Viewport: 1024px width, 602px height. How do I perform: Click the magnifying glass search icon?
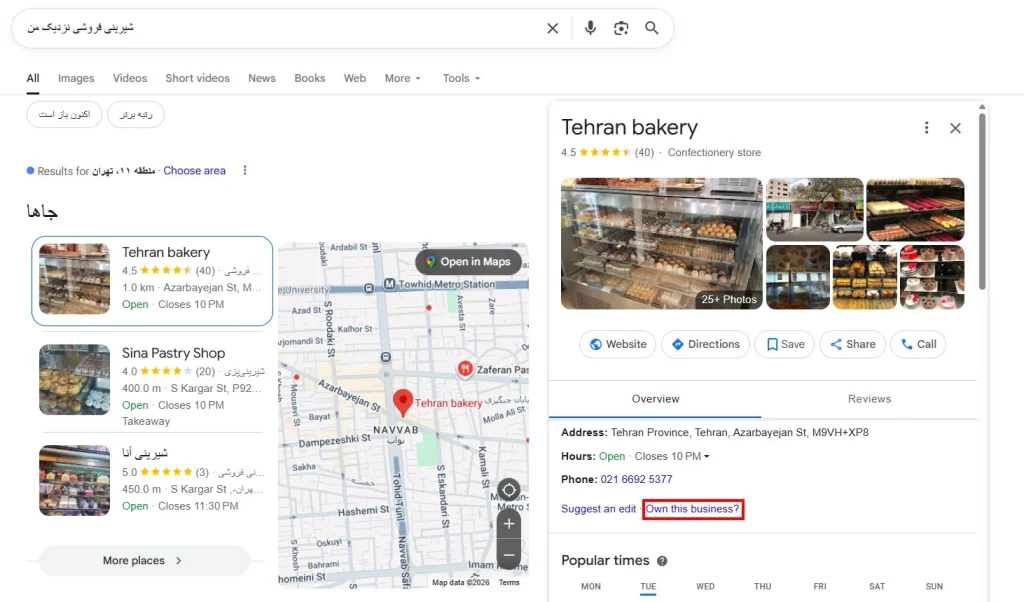(x=652, y=28)
